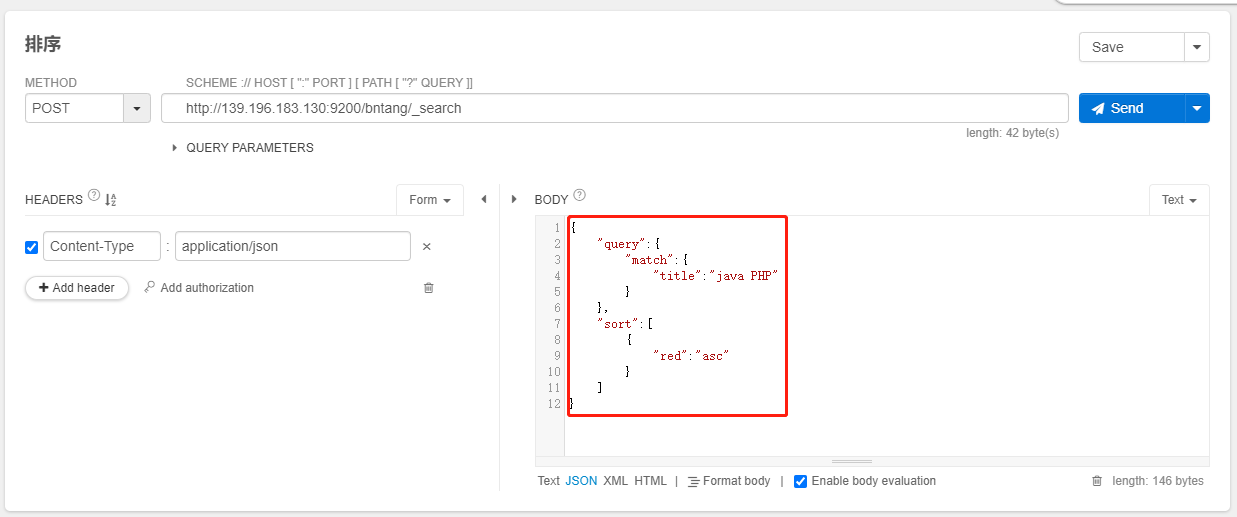Click the application/json header value field
Image resolution: width=1237 pixels, height=517 pixels.
pyautogui.click(x=293, y=246)
